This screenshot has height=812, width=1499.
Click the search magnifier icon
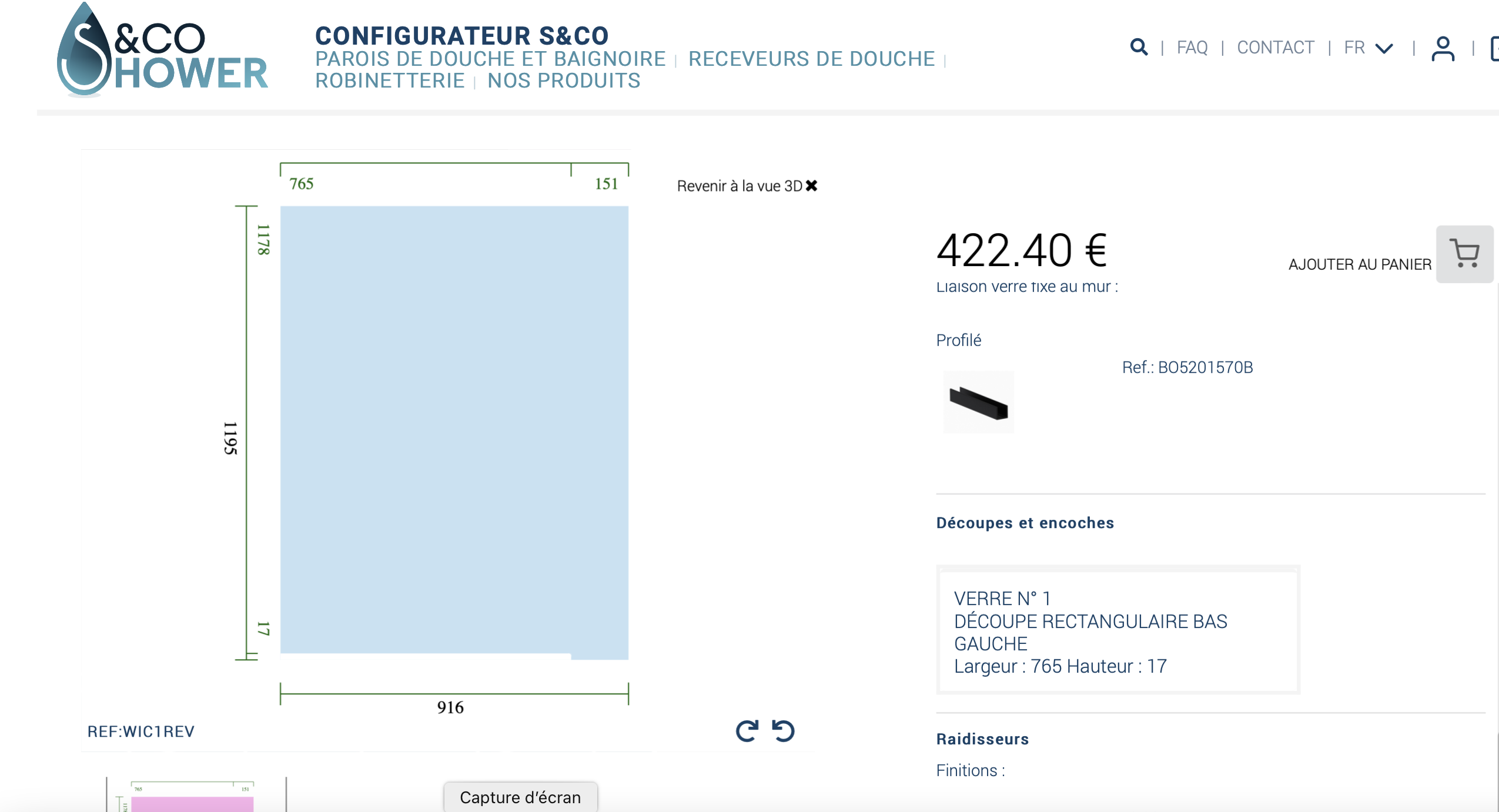pos(1139,47)
